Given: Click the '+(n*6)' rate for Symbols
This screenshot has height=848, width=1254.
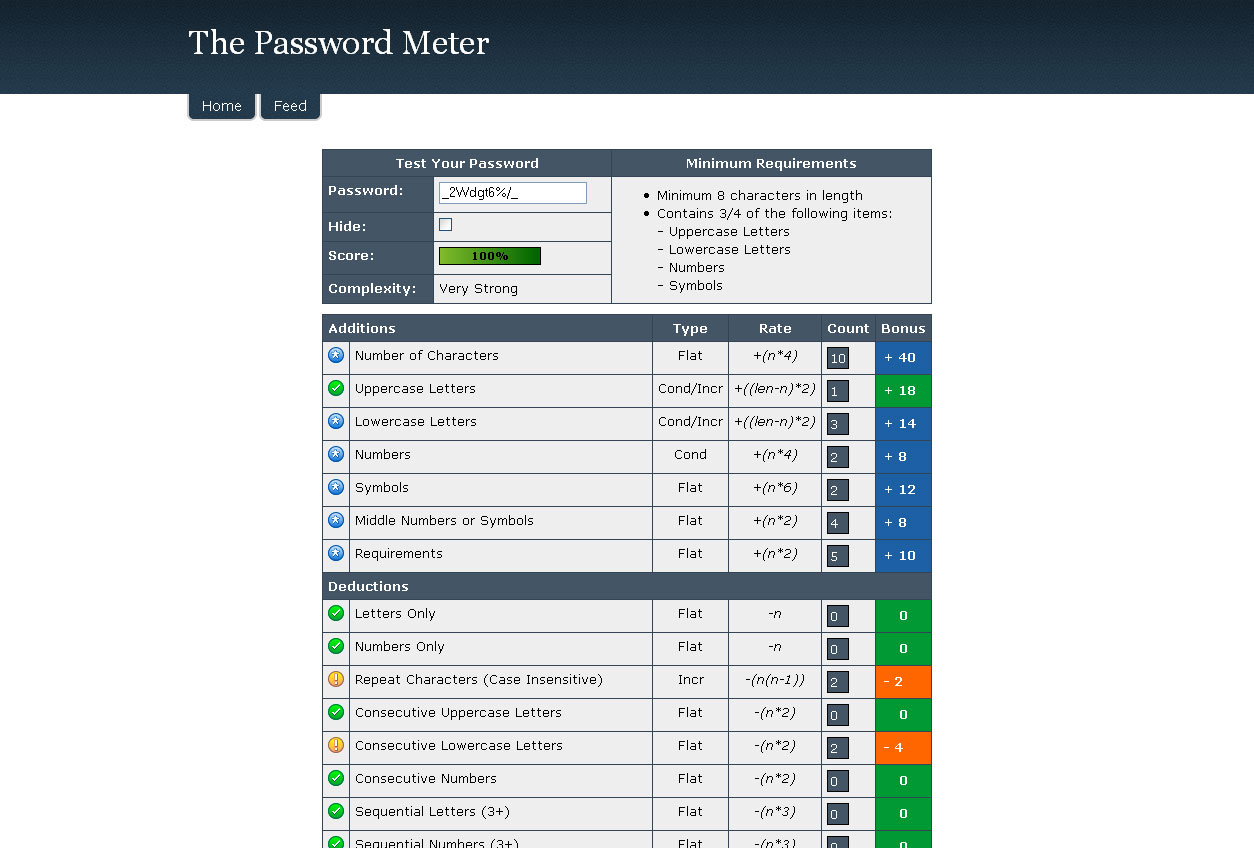Looking at the screenshot, I should (x=775, y=488).
